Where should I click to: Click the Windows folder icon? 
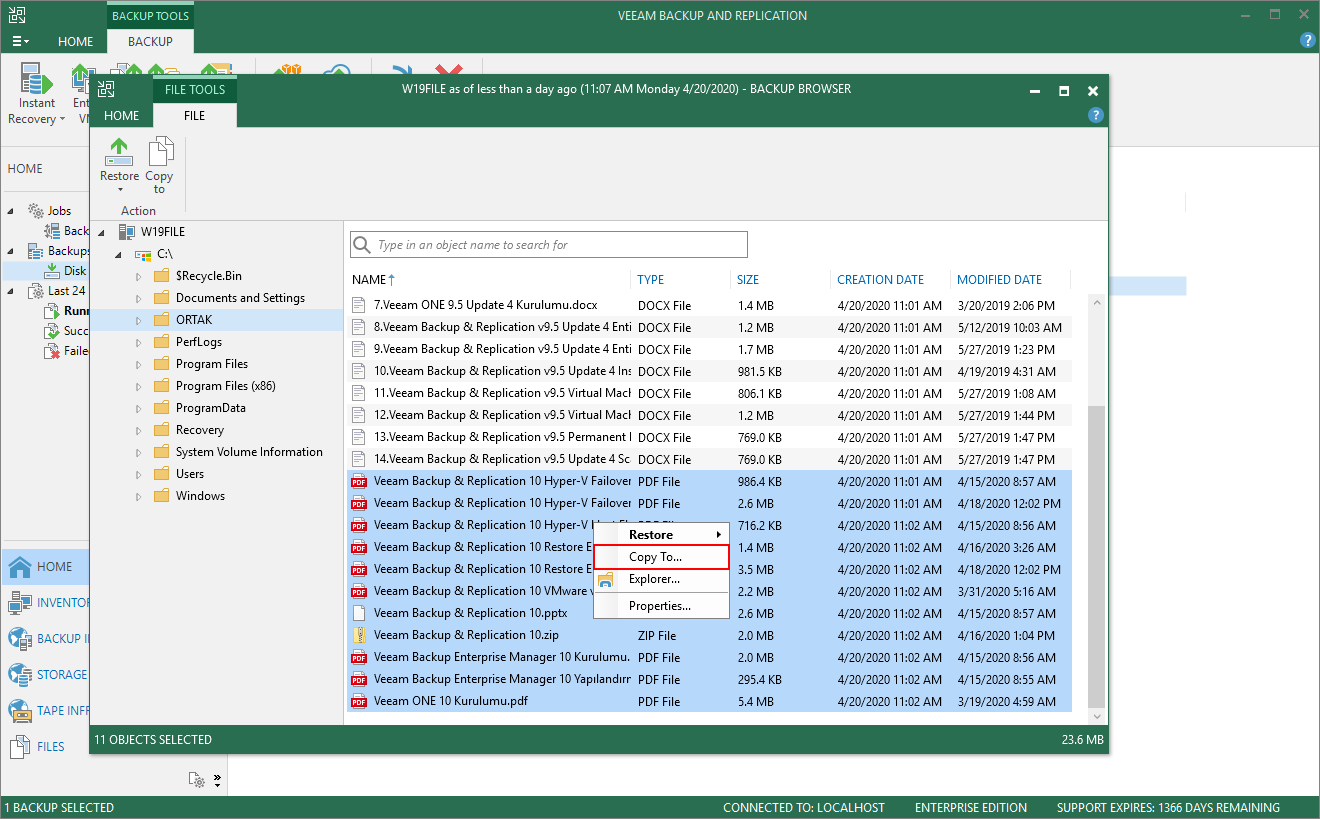pos(161,496)
